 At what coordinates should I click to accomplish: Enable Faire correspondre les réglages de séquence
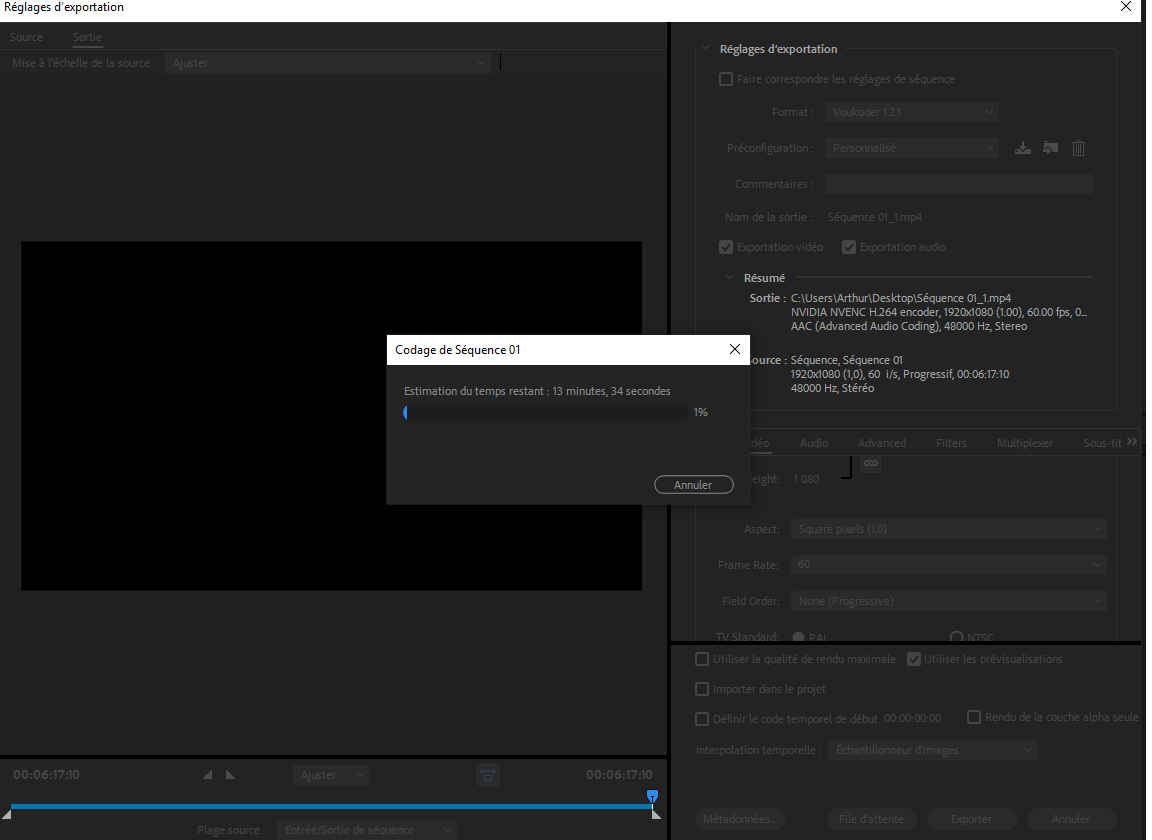[x=726, y=79]
